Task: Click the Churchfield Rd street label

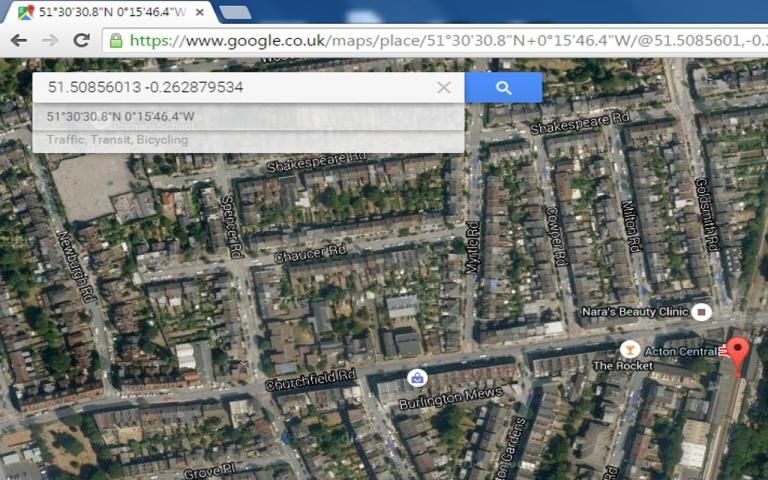Action: pyautogui.click(x=310, y=380)
